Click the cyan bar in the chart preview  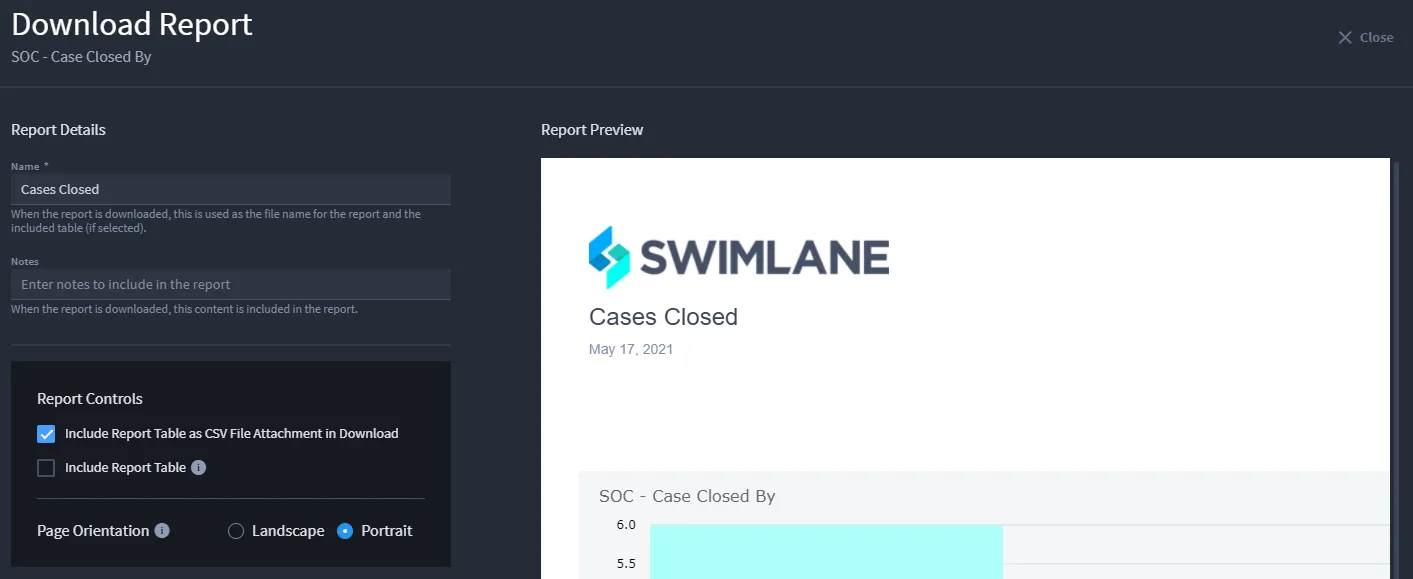[826, 551]
